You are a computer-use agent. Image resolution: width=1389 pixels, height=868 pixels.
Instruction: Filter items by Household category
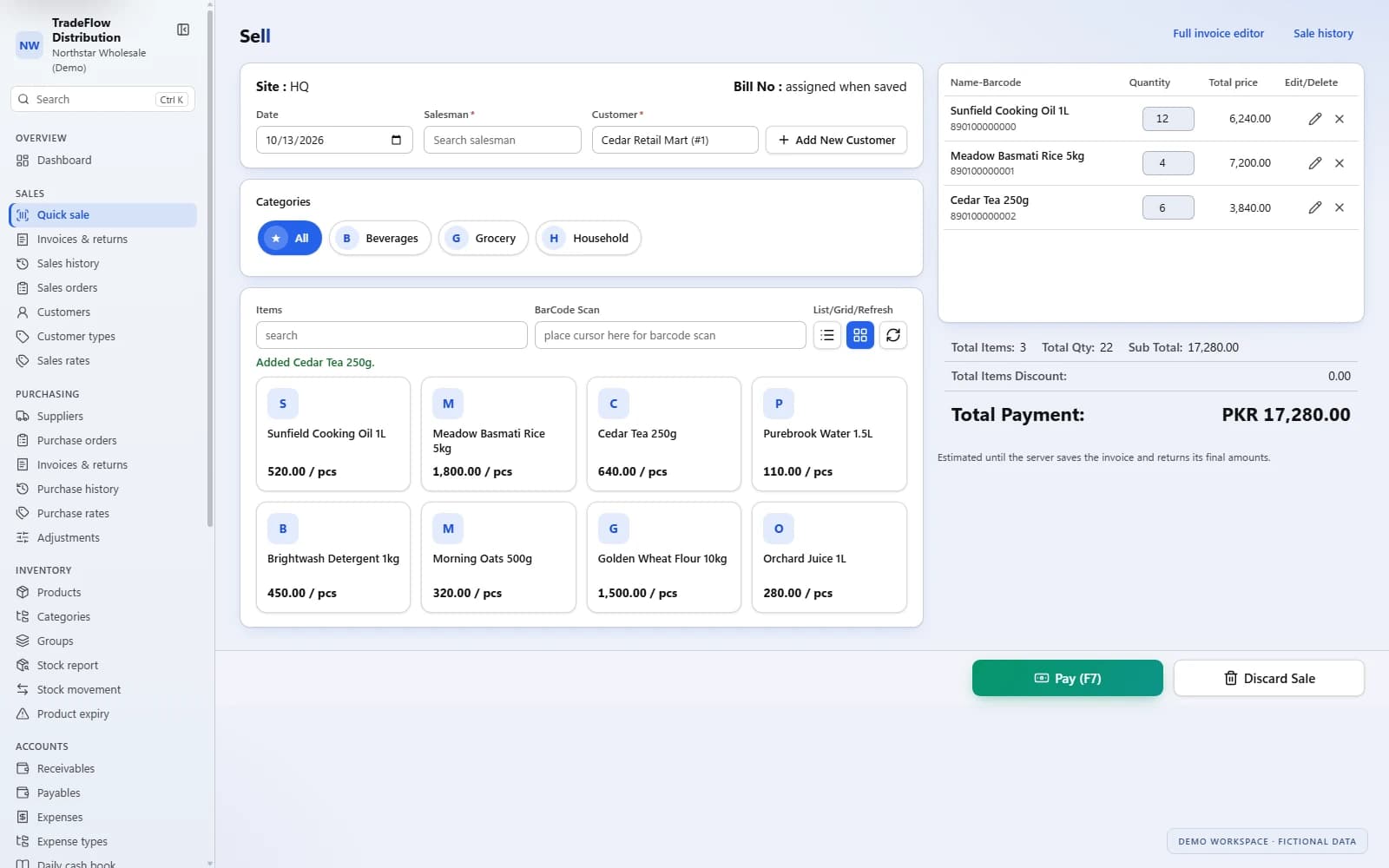pos(589,238)
